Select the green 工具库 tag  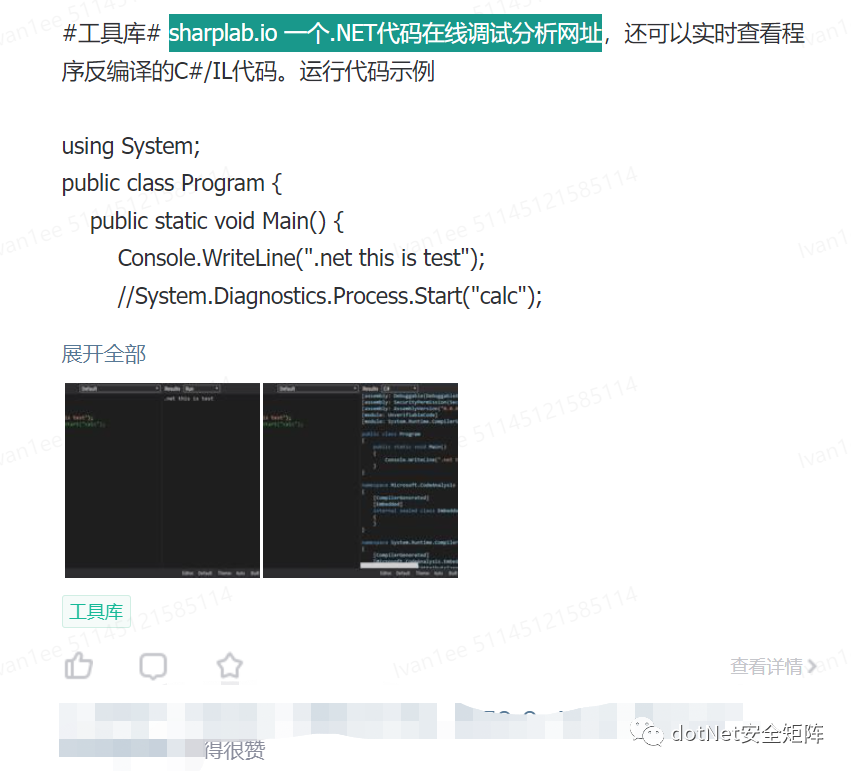click(96, 611)
